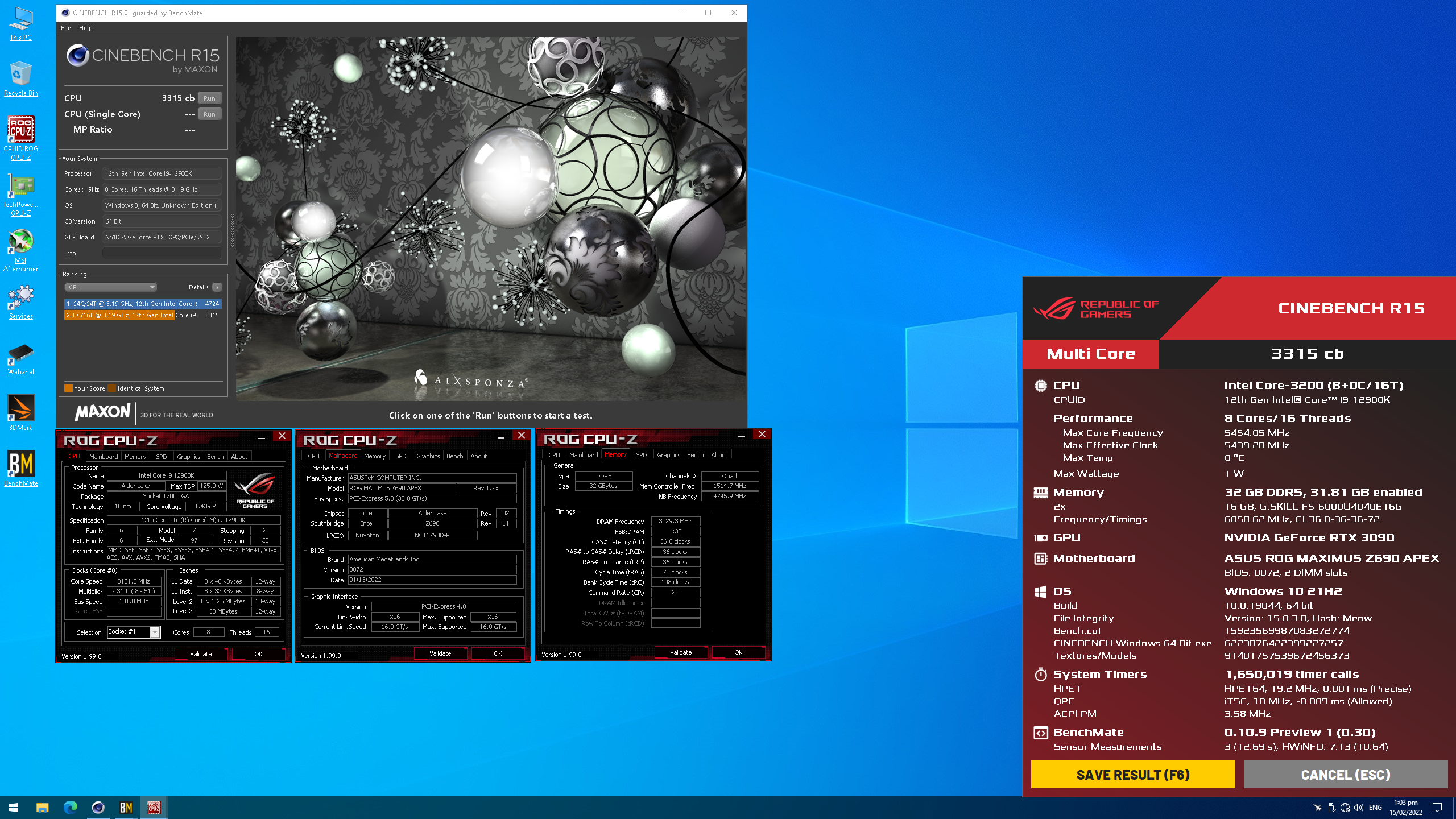Switch to SPD tab in first CPU-Z window
The image size is (1456, 819).
pos(162,457)
